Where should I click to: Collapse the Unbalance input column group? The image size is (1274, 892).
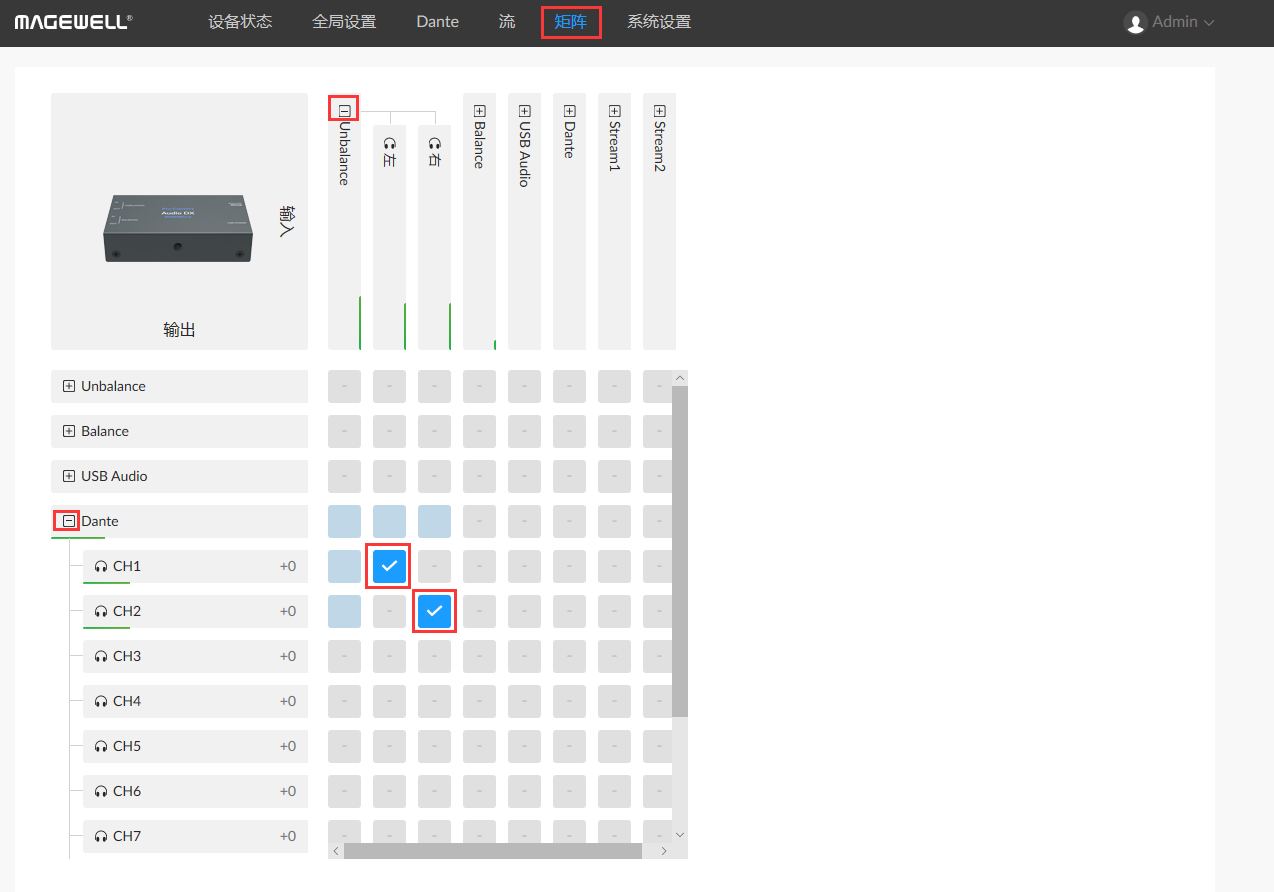coord(344,111)
